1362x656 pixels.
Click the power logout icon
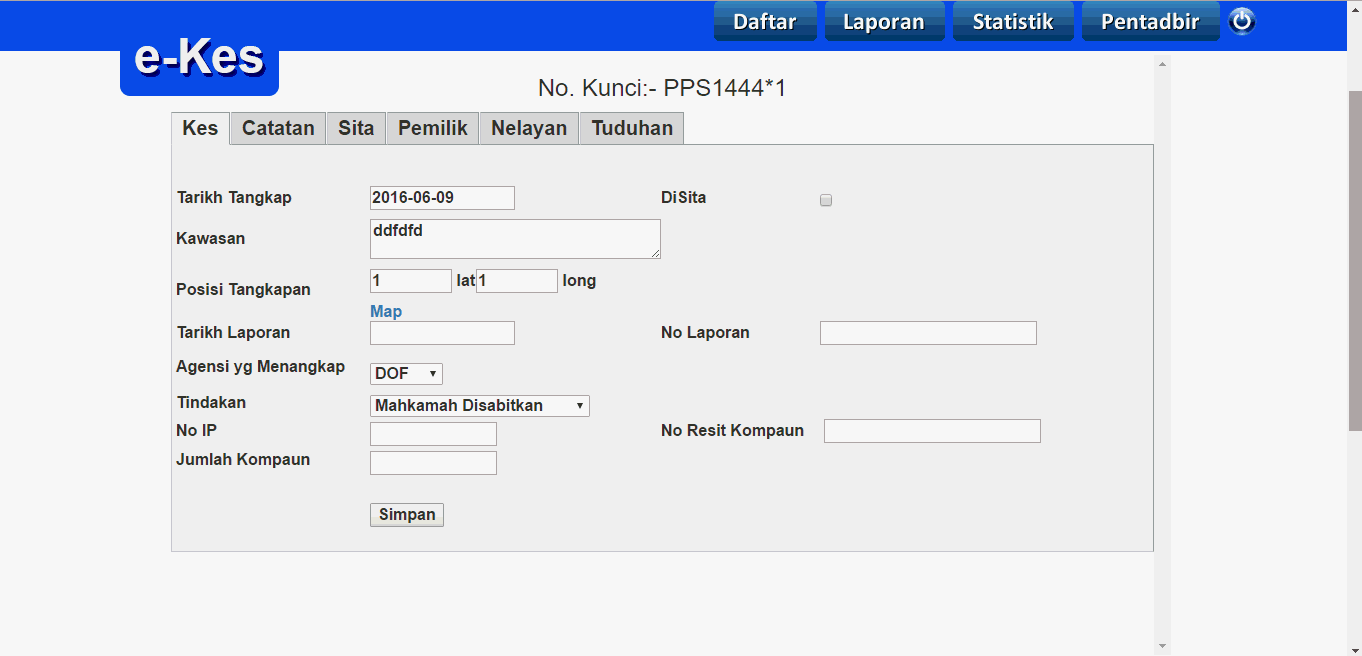click(1241, 21)
